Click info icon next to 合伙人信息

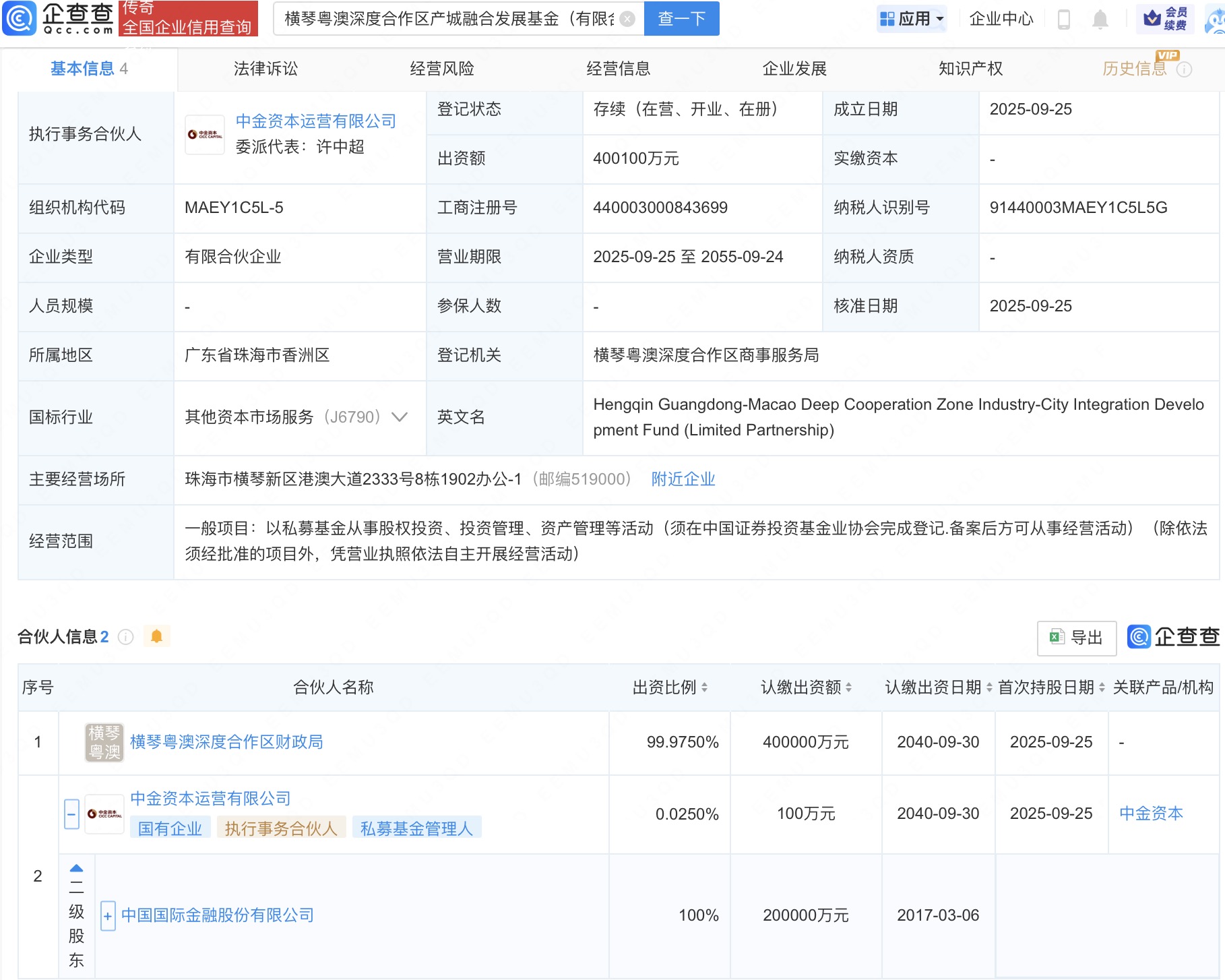pos(126,637)
